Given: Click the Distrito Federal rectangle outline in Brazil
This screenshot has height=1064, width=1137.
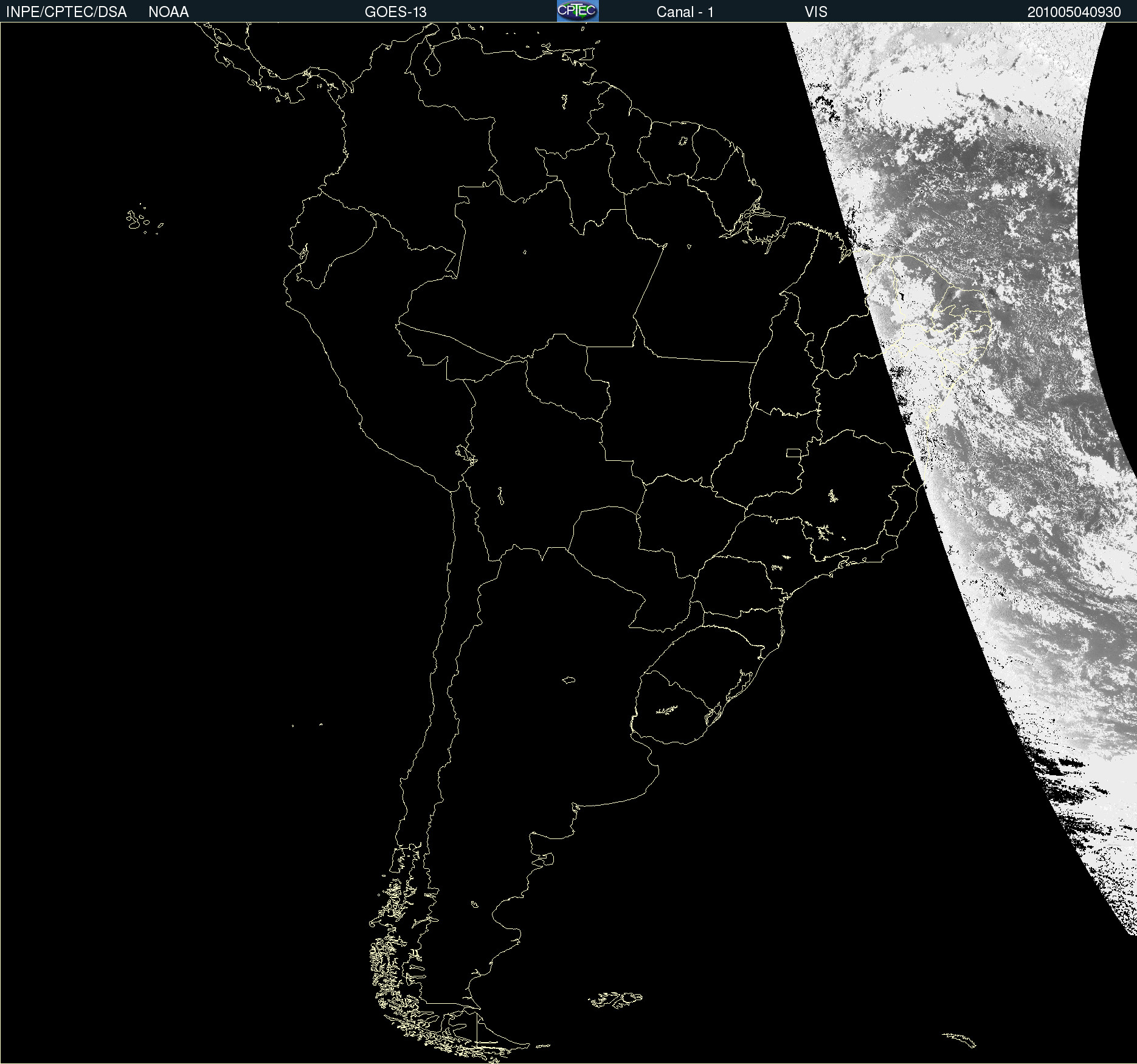Looking at the screenshot, I should (793, 452).
